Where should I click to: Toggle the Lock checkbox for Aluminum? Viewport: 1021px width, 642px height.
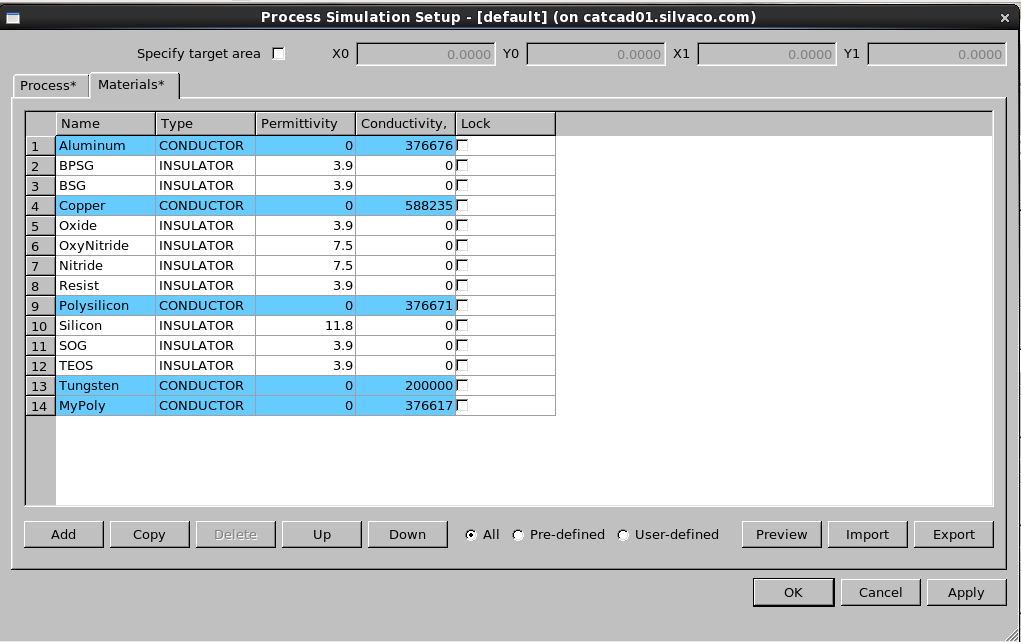(x=463, y=146)
